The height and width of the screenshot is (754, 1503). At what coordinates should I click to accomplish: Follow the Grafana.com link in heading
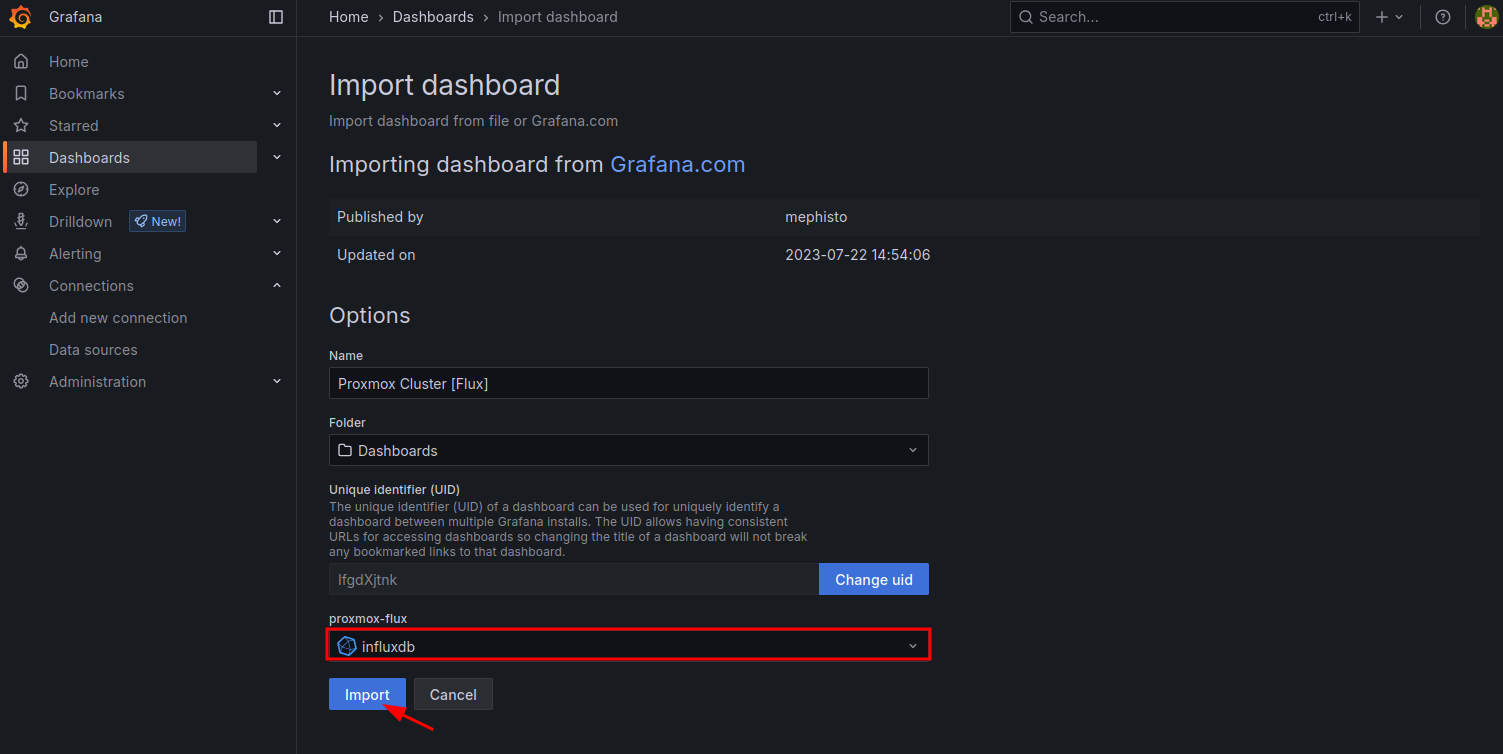(677, 164)
